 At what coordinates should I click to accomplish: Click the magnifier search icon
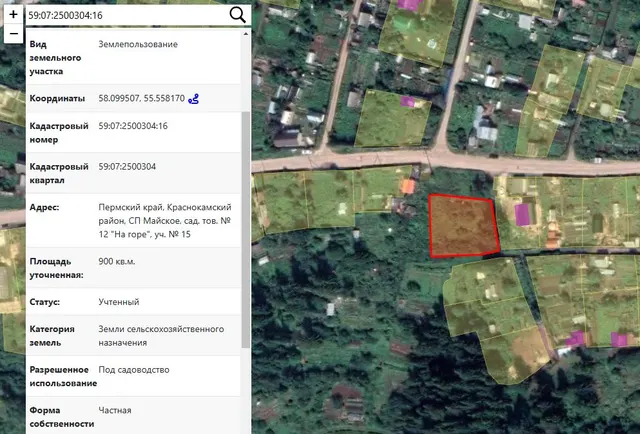238,15
